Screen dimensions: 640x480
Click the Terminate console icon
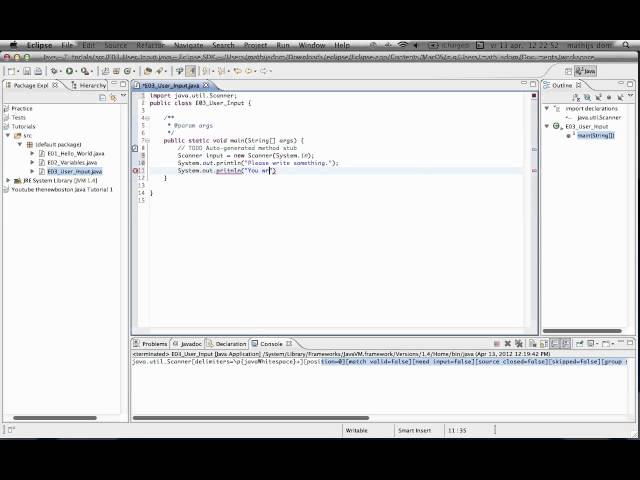coord(497,344)
